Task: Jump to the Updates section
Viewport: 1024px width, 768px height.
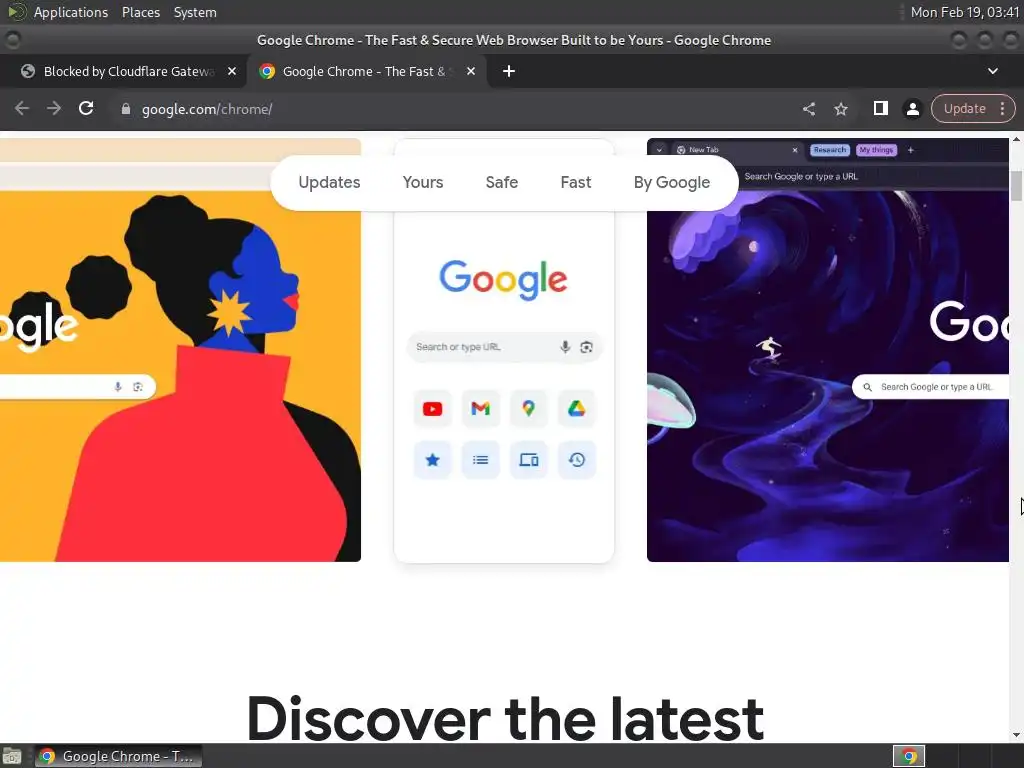Action: point(329,182)
